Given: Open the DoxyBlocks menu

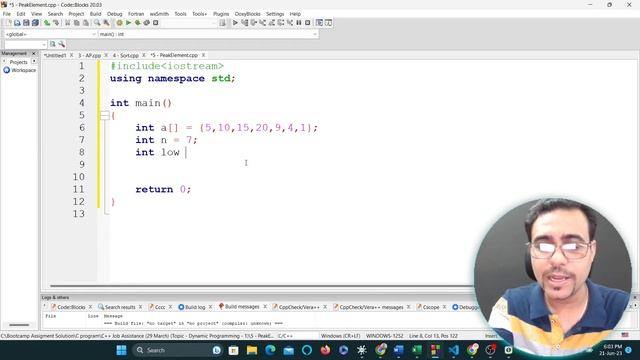Looking at the screenshot, I should point(247,14).
